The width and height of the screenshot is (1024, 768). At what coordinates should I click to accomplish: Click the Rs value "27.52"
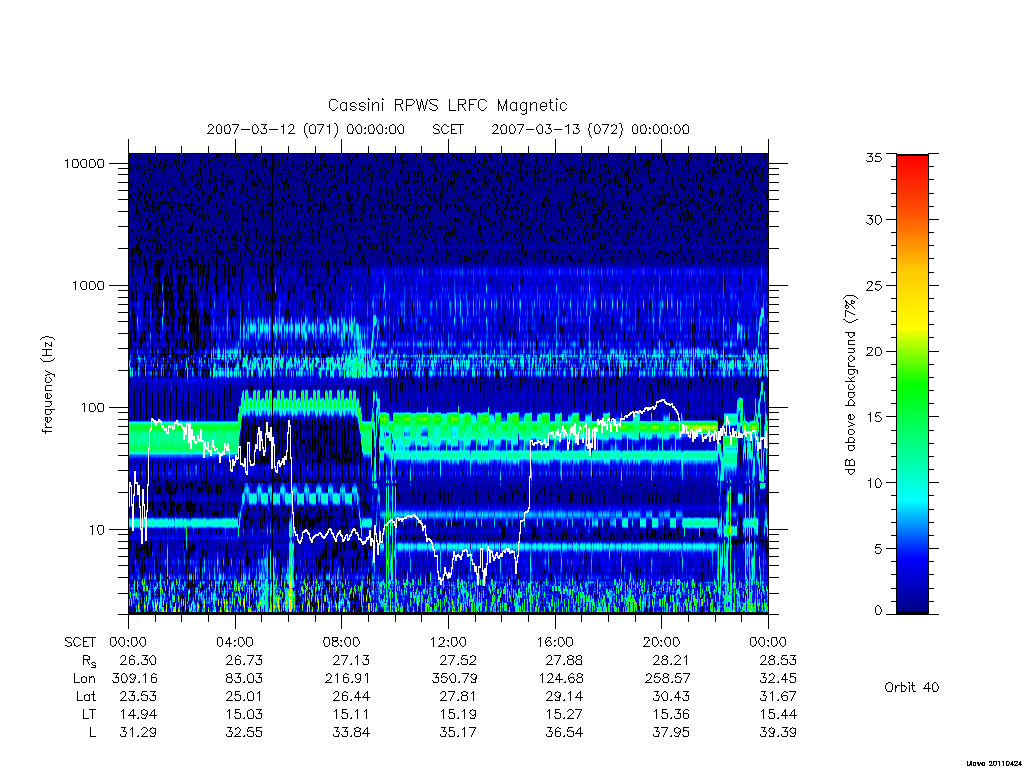click(x=458, y=660)
